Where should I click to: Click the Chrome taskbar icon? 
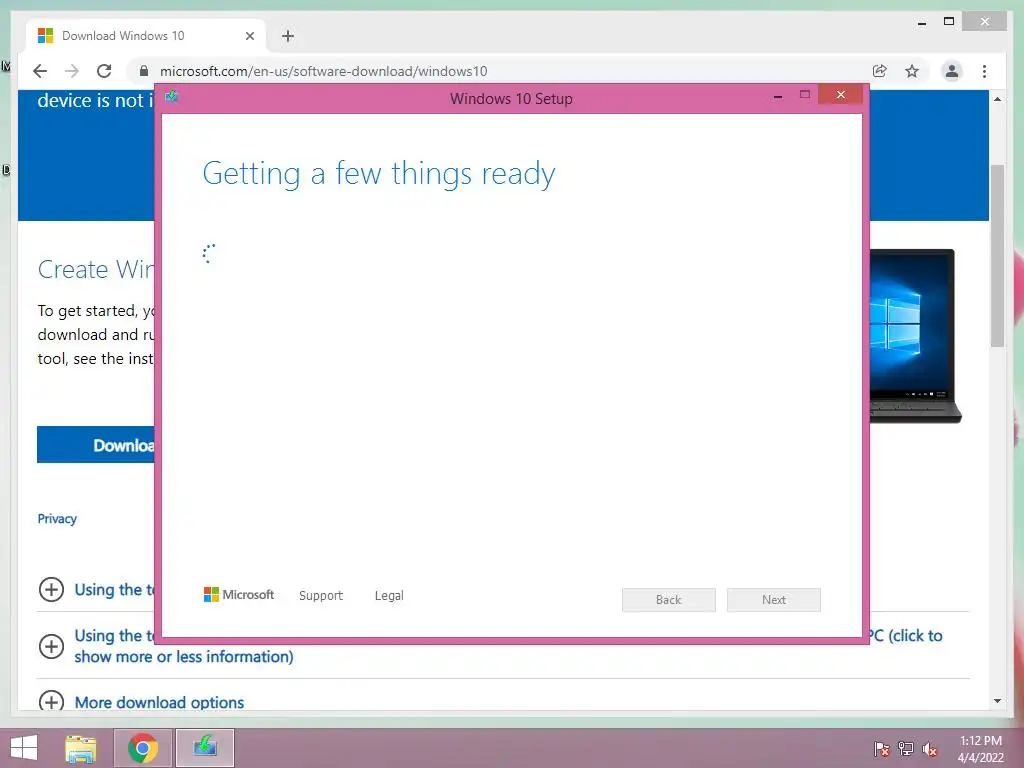pyautogui.click(x=143, y=748)
